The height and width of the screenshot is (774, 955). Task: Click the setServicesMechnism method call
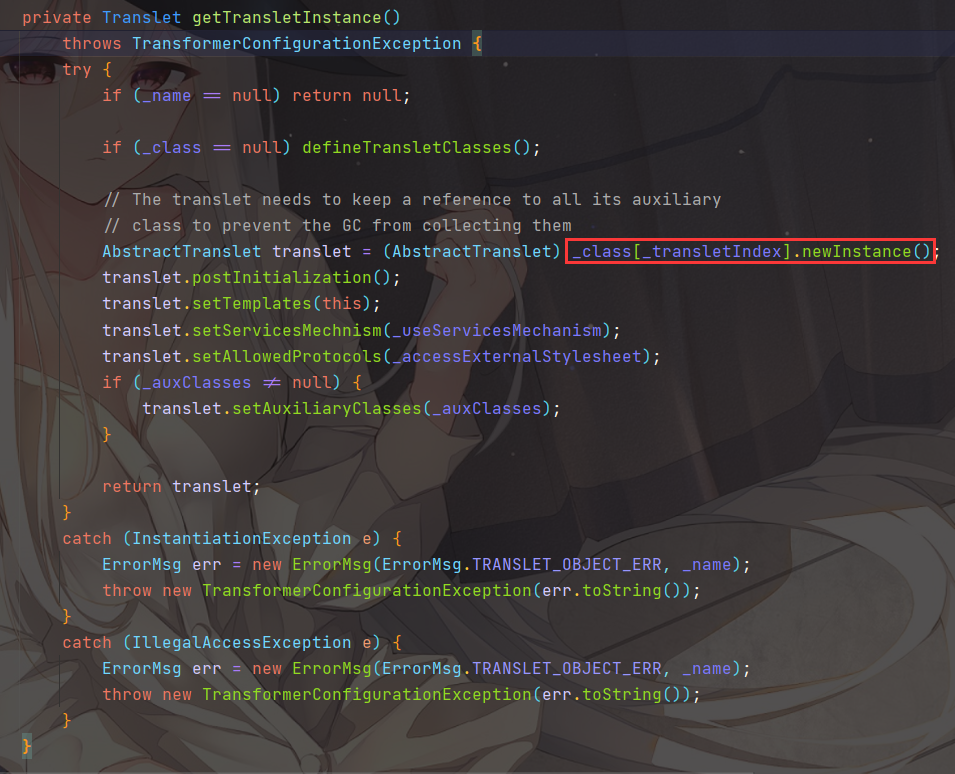click(x=287, y=330)
